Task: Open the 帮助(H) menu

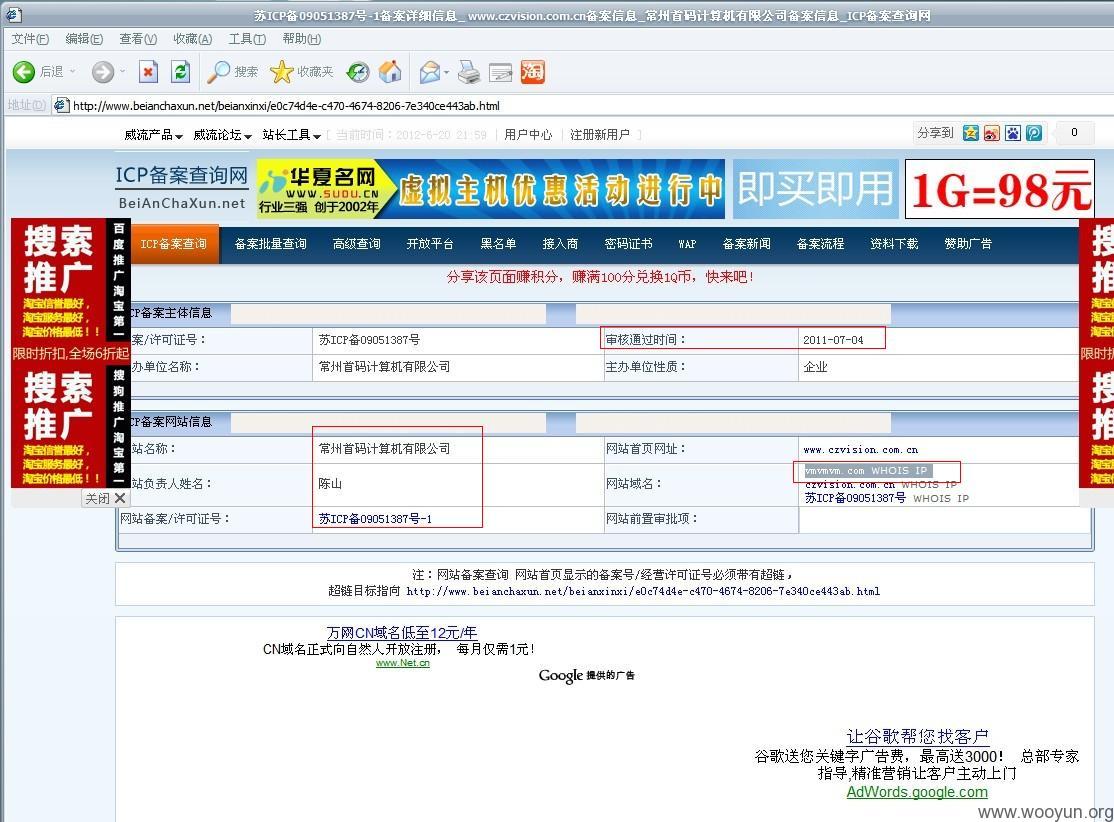Action: pos(301,39)
